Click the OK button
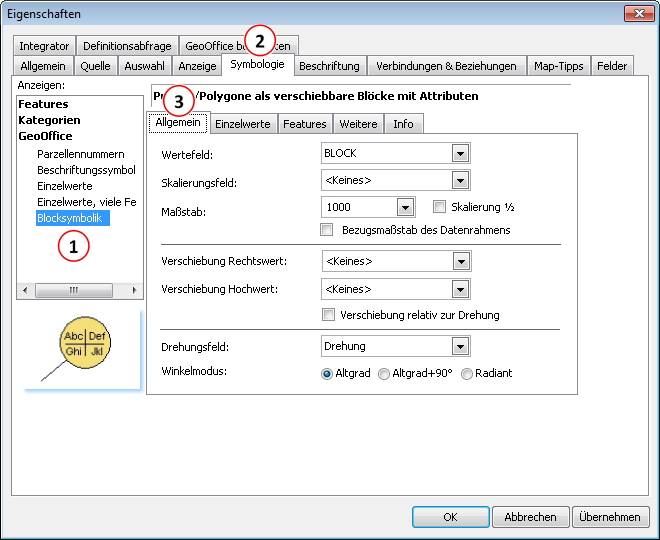This screenshot has height=540, width=660. point(450,517)
